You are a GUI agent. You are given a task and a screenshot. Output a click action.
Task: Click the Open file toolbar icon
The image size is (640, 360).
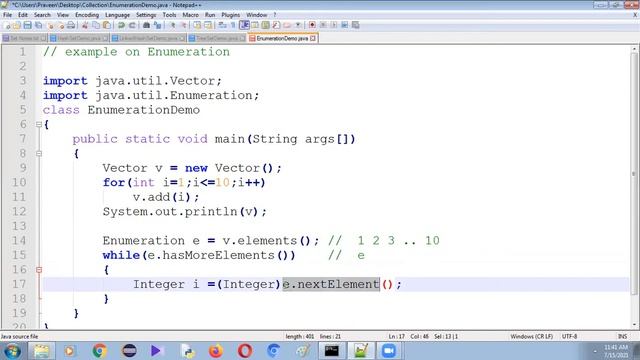pos(16,25)
